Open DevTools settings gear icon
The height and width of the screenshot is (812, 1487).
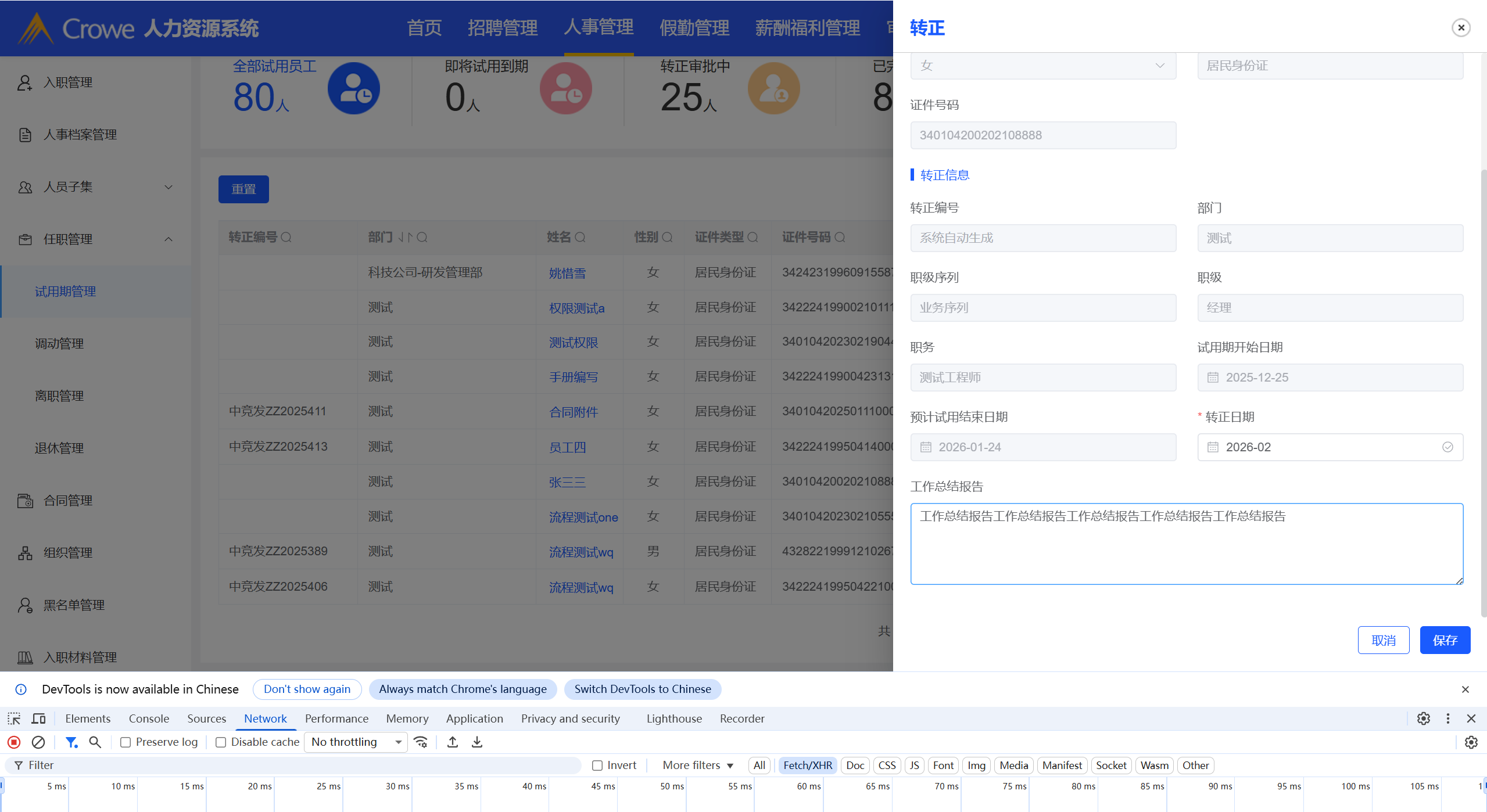(1423, 718)
